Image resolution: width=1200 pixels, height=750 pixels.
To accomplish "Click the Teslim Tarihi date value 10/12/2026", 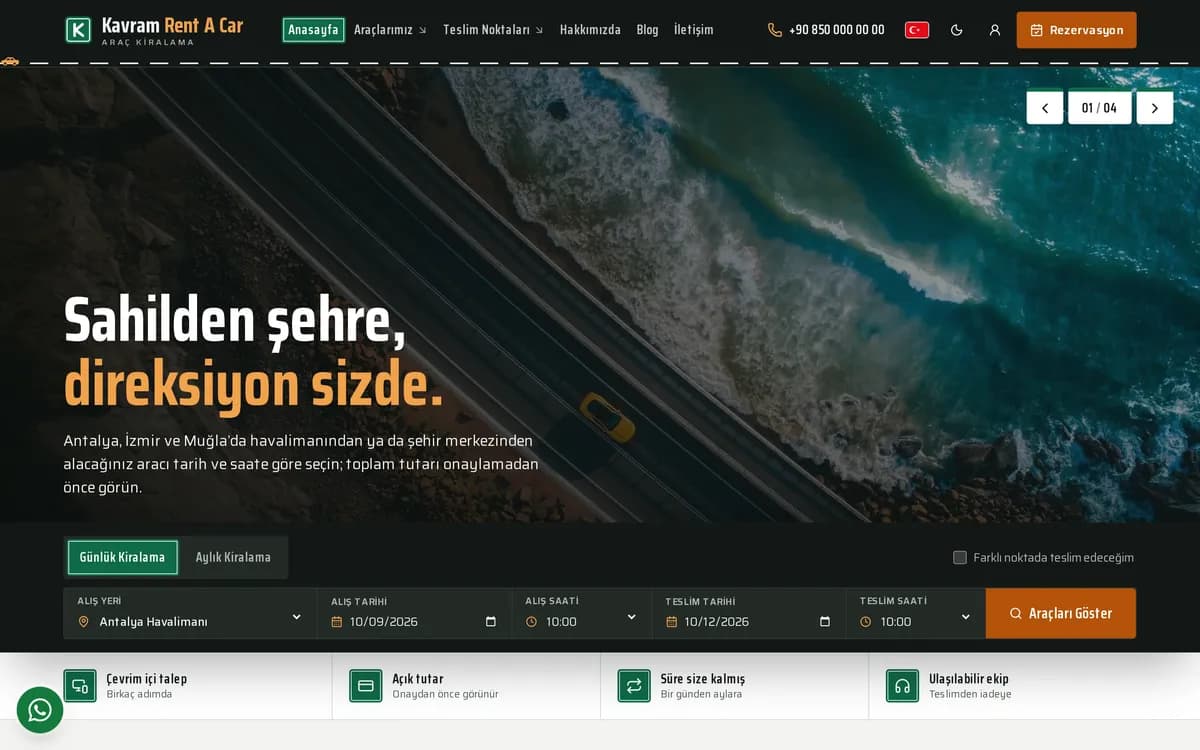I will 717,621.
